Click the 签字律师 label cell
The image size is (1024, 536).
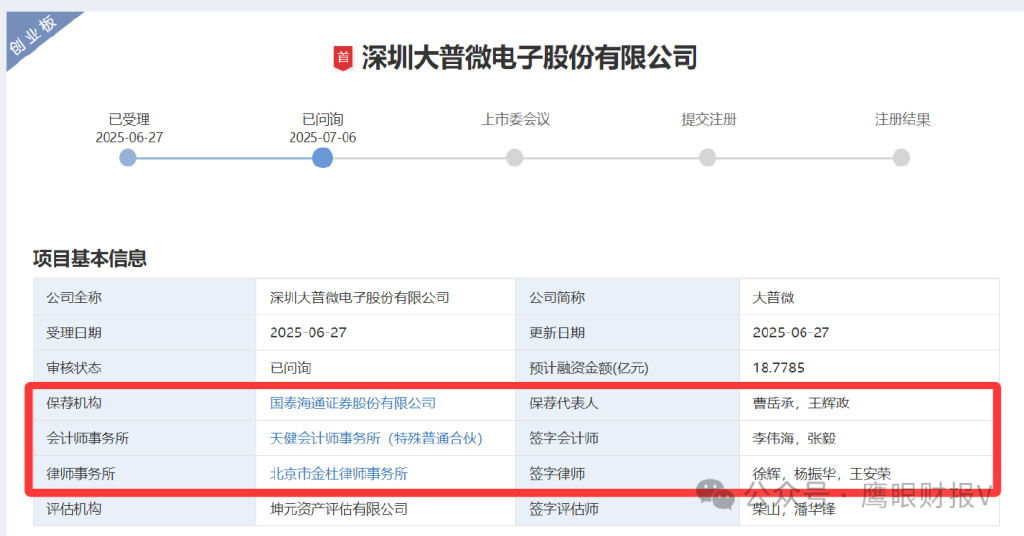[628, 473]
